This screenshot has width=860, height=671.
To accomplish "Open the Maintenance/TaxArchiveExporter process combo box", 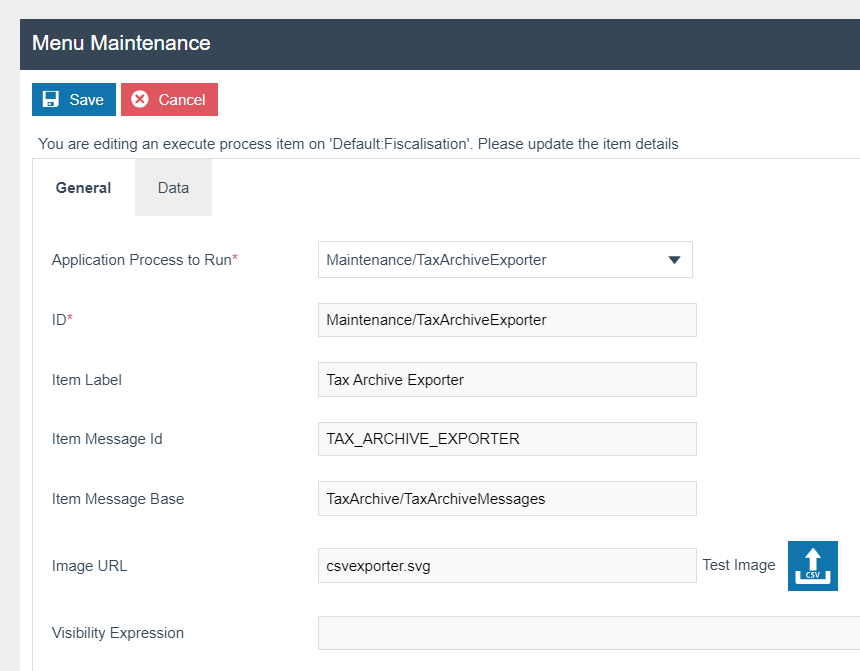I will [490, 260].
